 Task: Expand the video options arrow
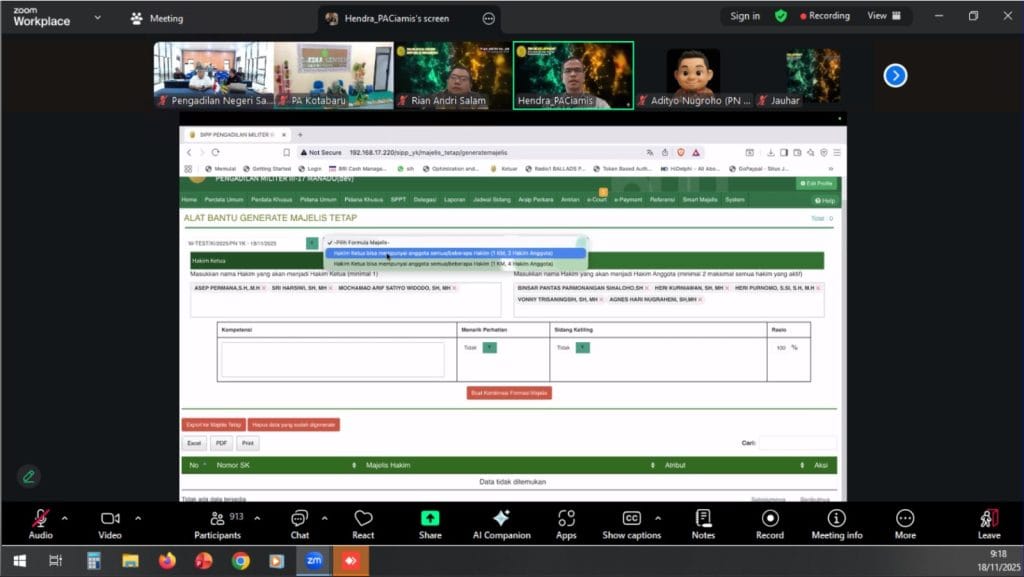138,518
